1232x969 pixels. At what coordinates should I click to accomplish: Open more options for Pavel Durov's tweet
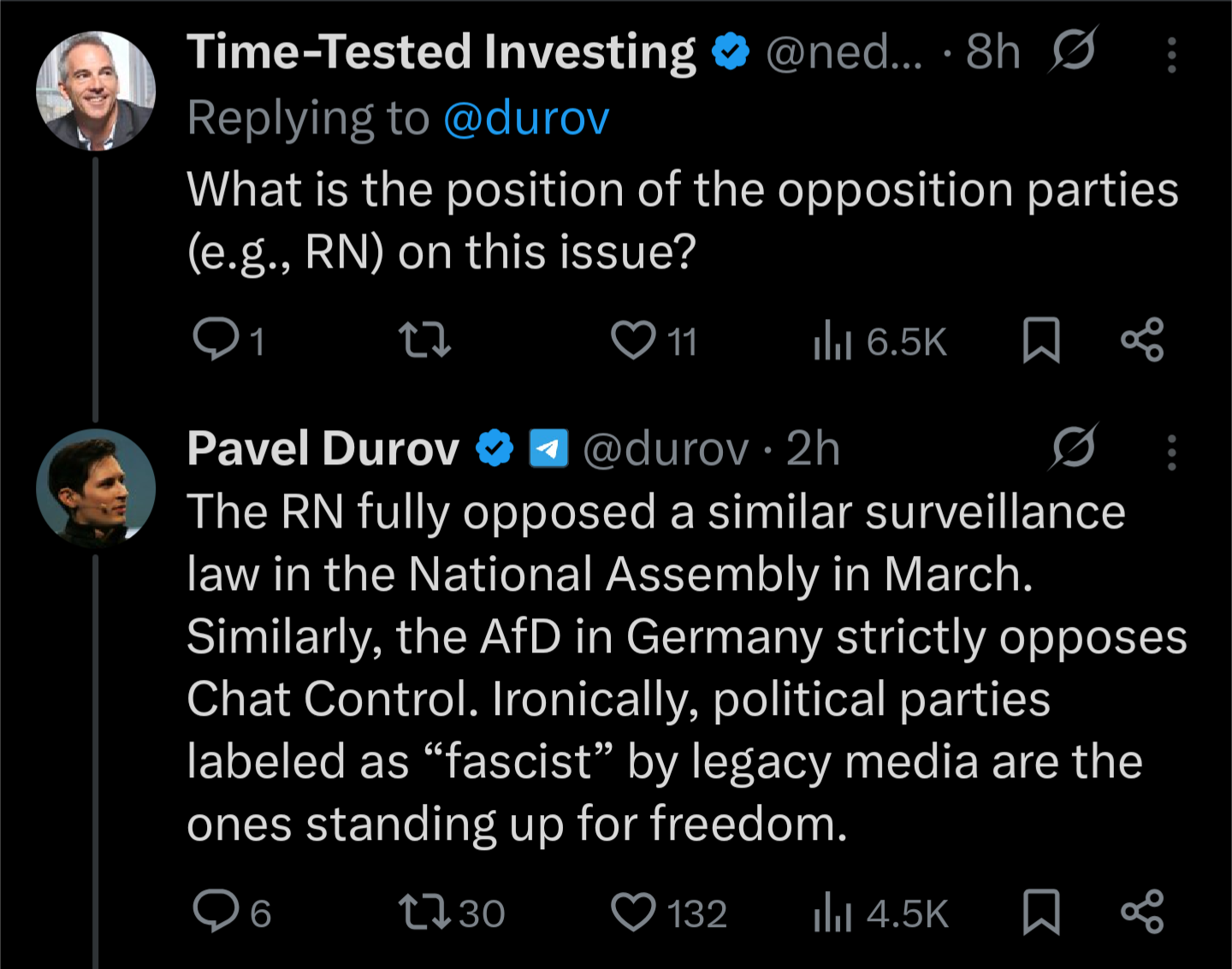pyautogui.click(x=1171, y=452)
